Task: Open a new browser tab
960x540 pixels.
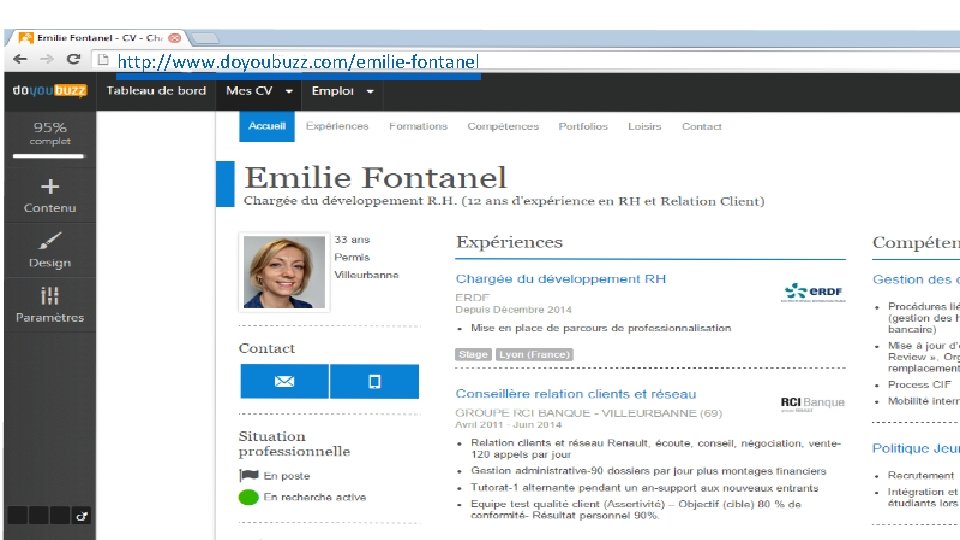Action: point(204,39)
